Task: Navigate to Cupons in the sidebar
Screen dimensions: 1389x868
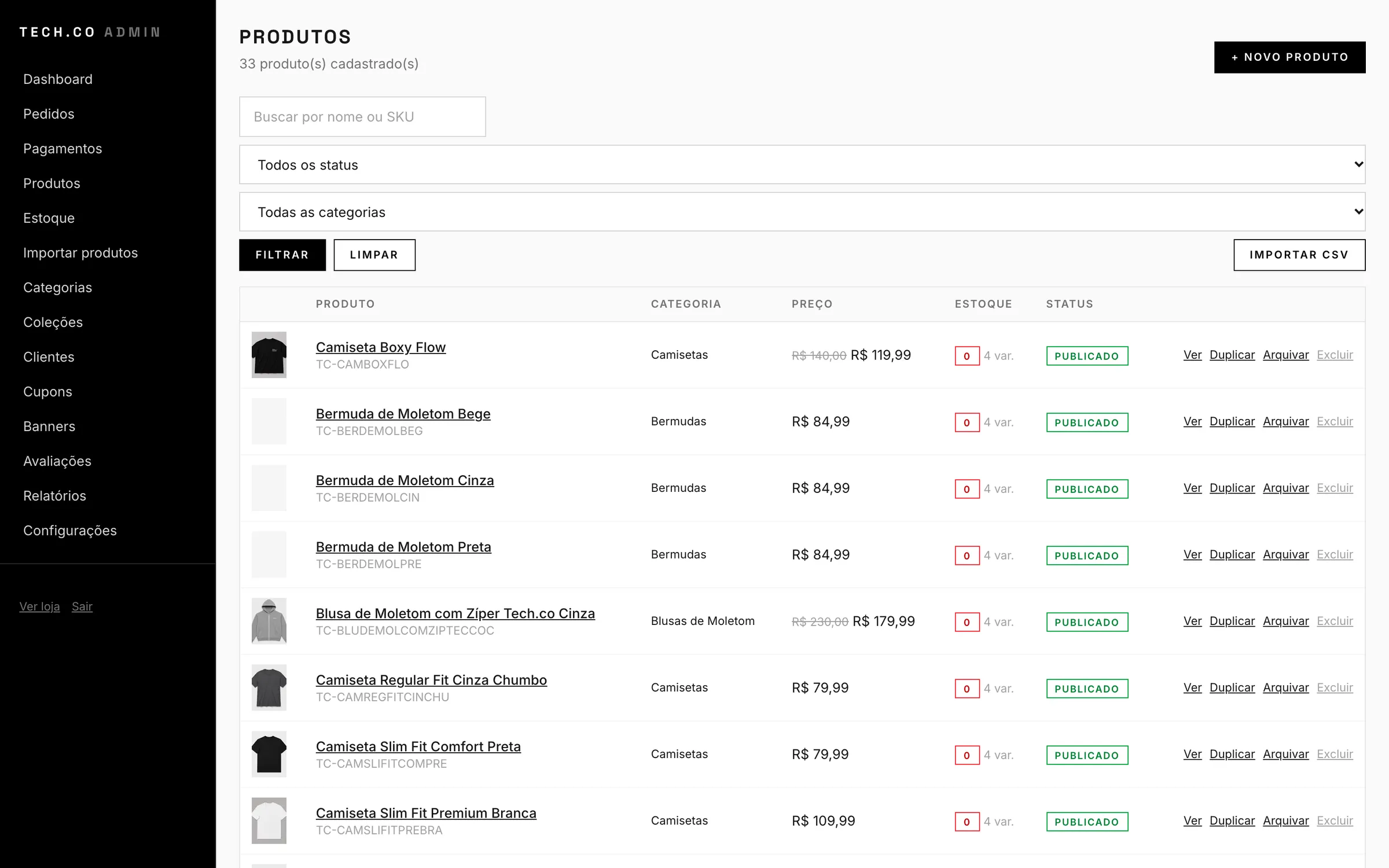Action: click(47, 392)
